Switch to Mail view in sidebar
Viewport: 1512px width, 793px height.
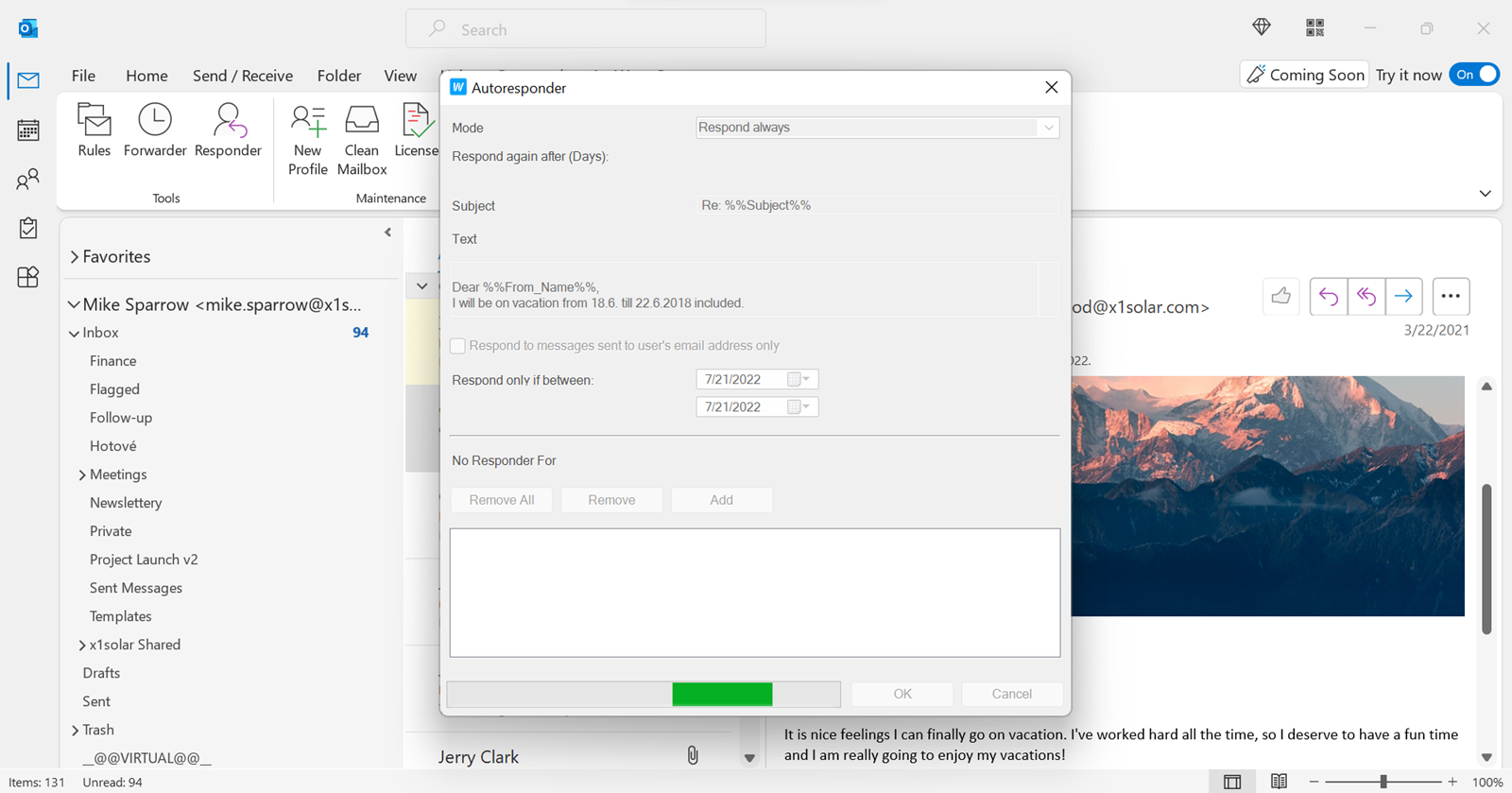coord(28,80)
